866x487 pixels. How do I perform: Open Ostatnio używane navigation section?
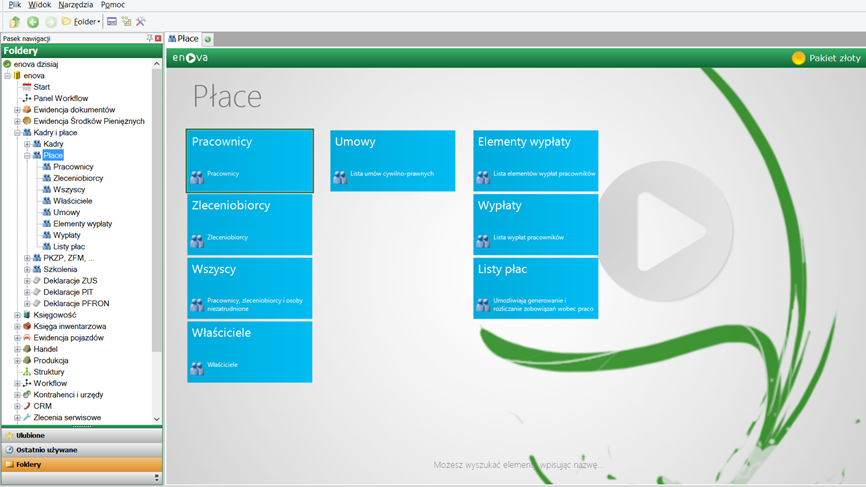point(82,450)
